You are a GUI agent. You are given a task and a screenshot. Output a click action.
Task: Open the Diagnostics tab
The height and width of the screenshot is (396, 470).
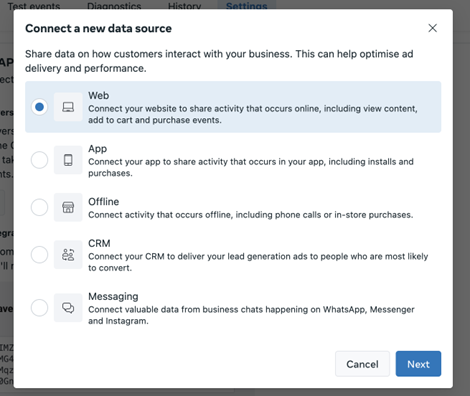pyautogui.click(x=114, y=5)
